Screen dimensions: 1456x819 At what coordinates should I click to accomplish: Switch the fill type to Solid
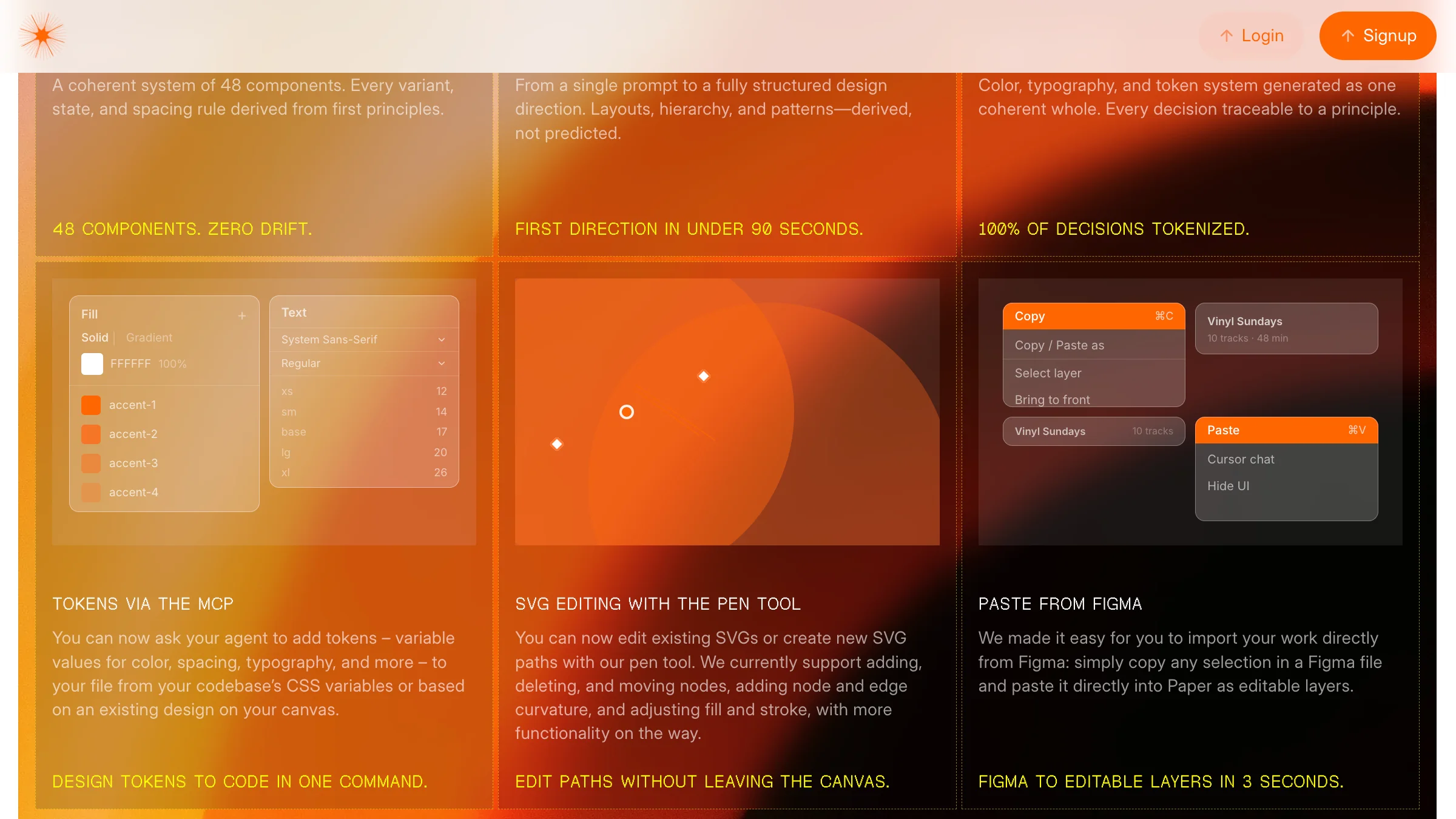coord(95,337)
